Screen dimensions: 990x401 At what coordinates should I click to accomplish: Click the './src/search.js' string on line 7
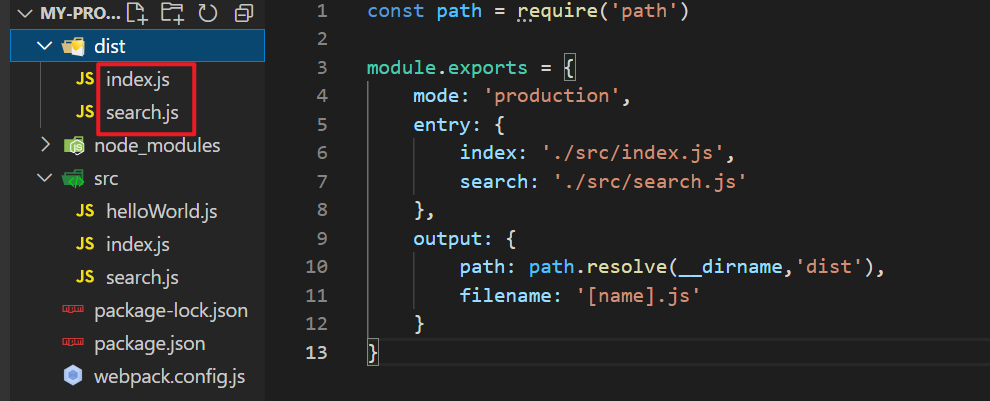[x=650, y=182]
